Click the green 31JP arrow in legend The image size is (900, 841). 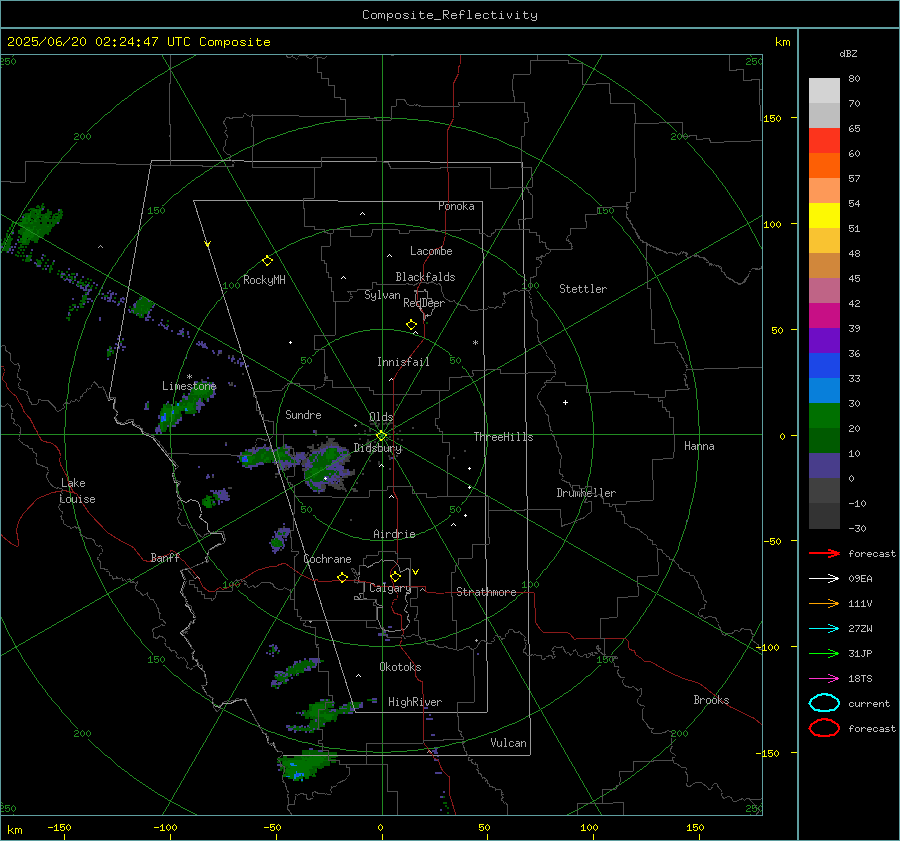(x=824, y=653)
